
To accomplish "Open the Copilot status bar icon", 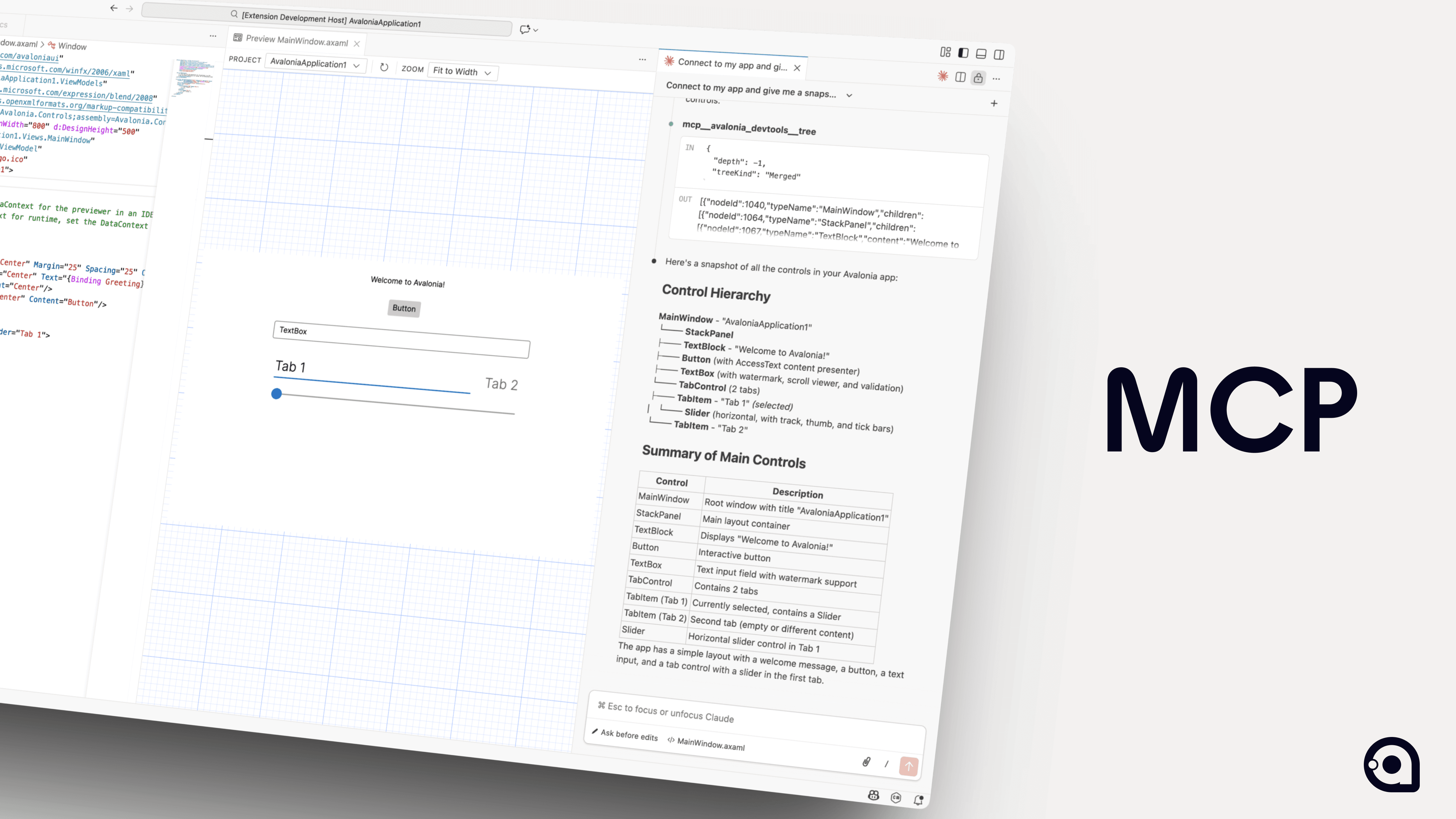I will [873, 795].
